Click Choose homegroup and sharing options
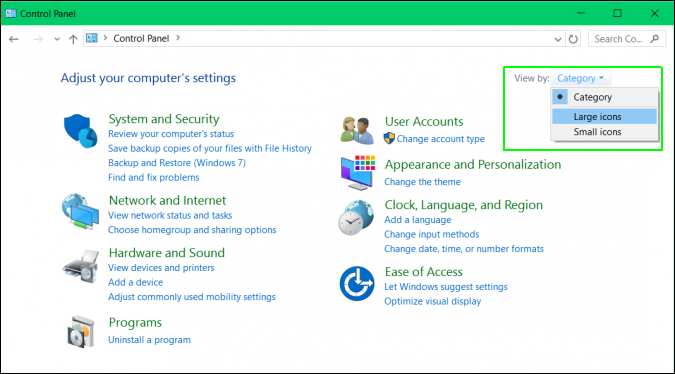This screenshot has height=374, width=675. pos(192,230)
